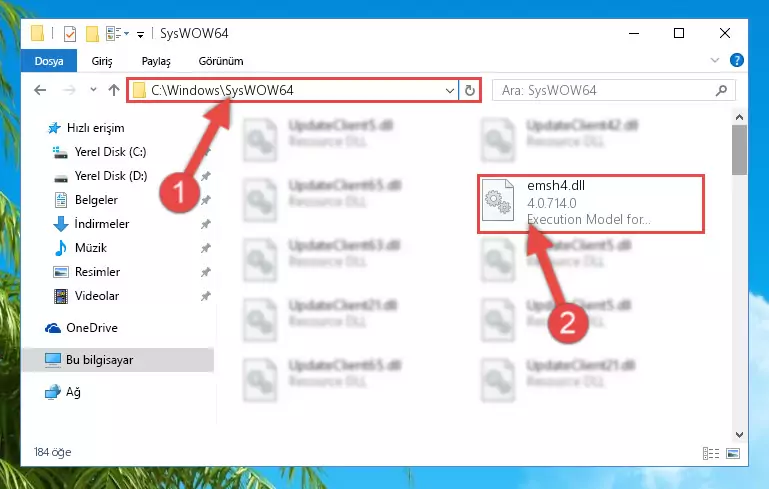This screenshot has width=769, height=489.
Task: Click the emsh4.dll gear file icon
Action: pos(498,200)
